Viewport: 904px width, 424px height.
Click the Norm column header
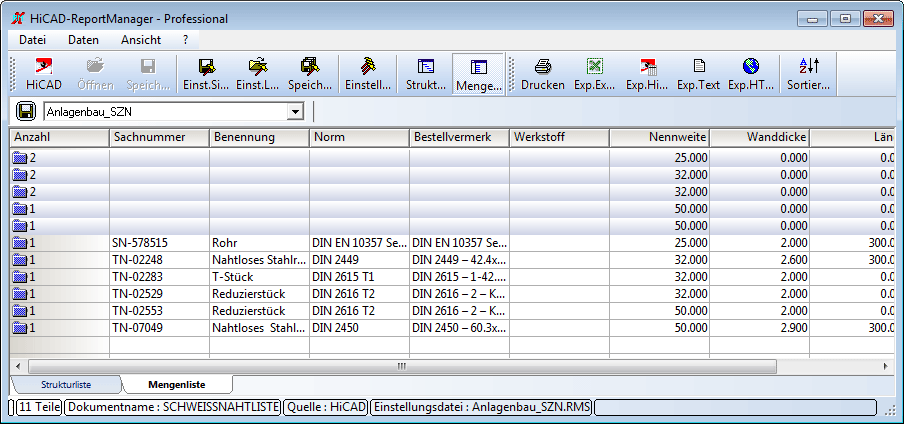coord(359,138)
